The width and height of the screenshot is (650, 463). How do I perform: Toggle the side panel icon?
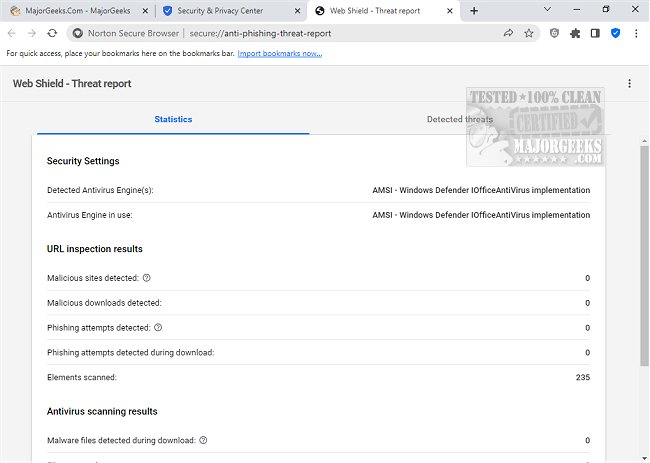(595, 33)
